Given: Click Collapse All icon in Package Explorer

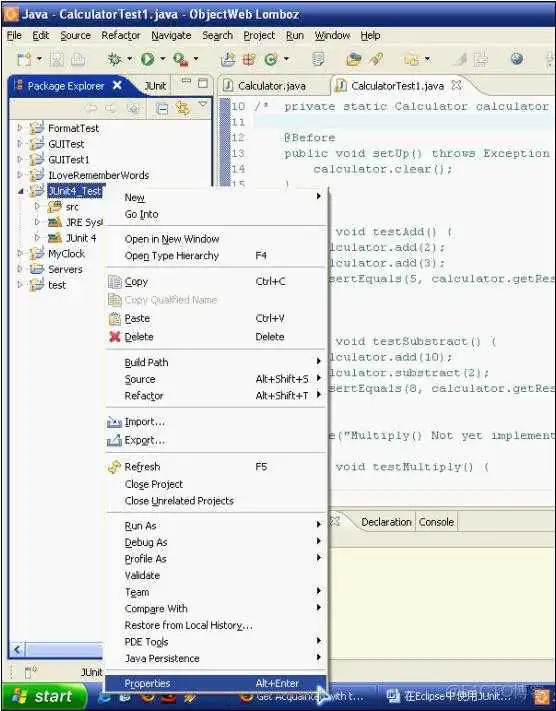Looking at the screenshot, I should tap(162, 108).
